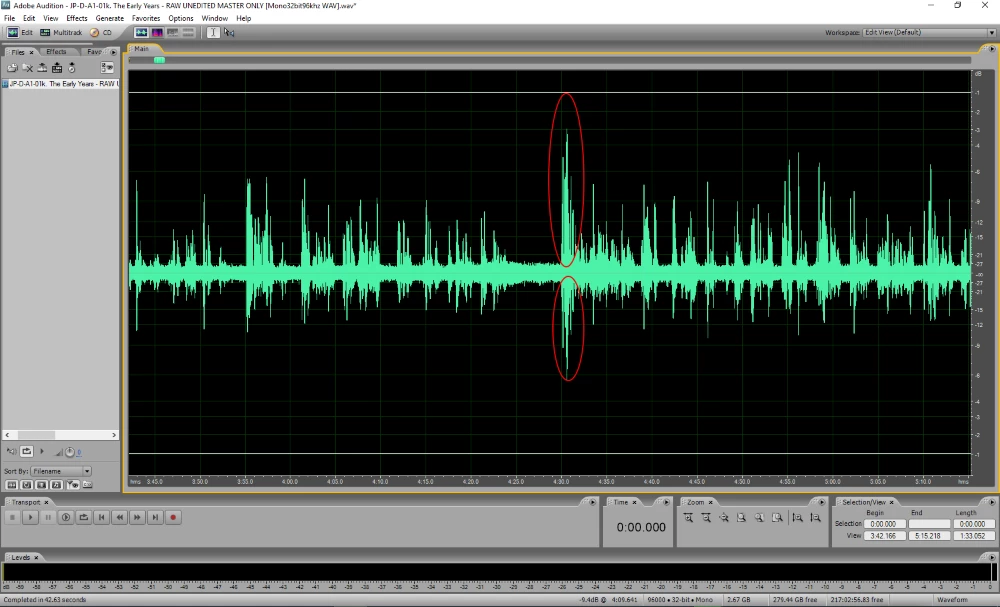Toggle show loop files filter button
1000x607 pixels.
click(x=27, y=485)
